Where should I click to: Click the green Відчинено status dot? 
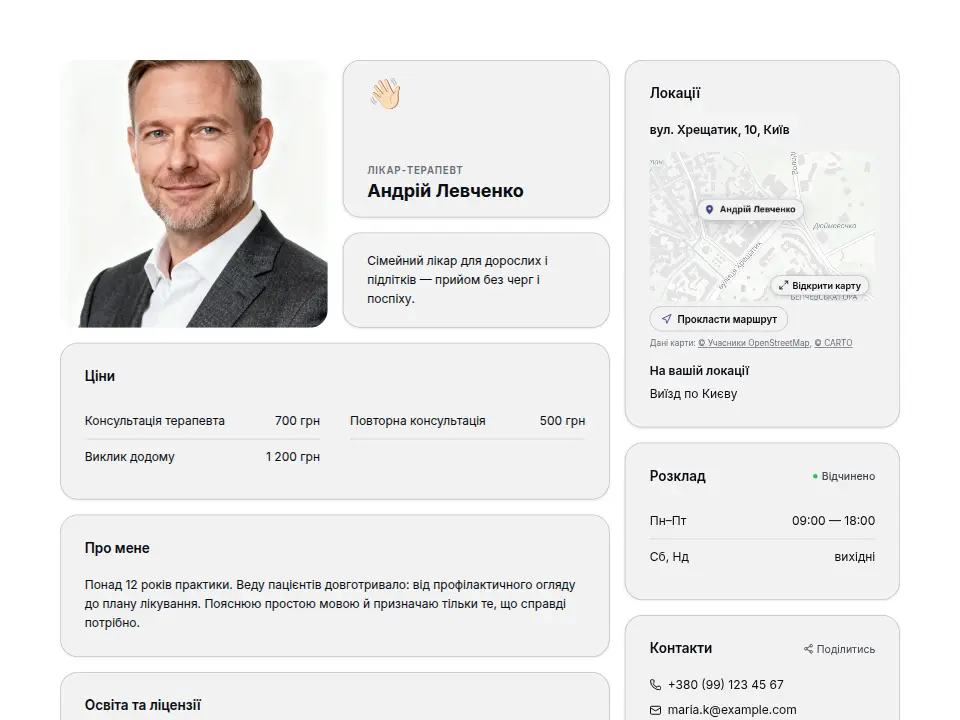815,476
